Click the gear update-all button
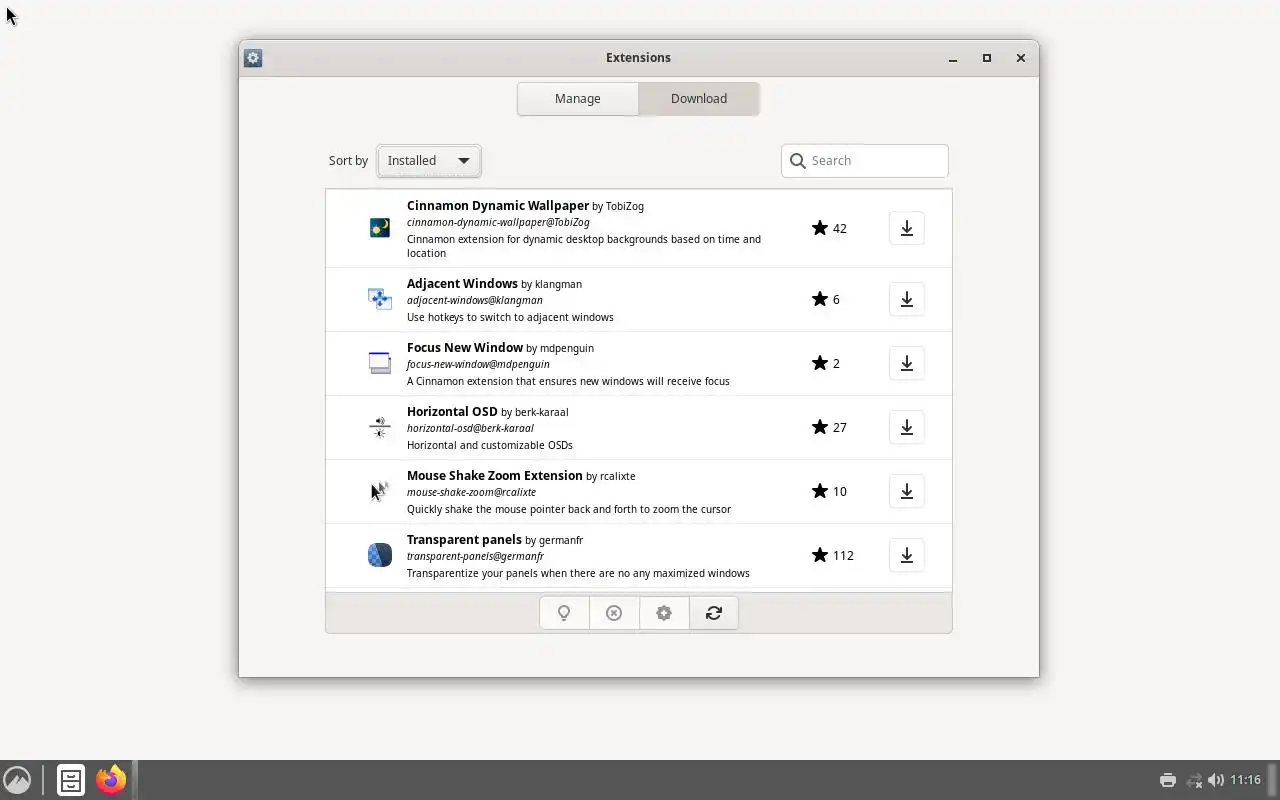 [664, 613]
